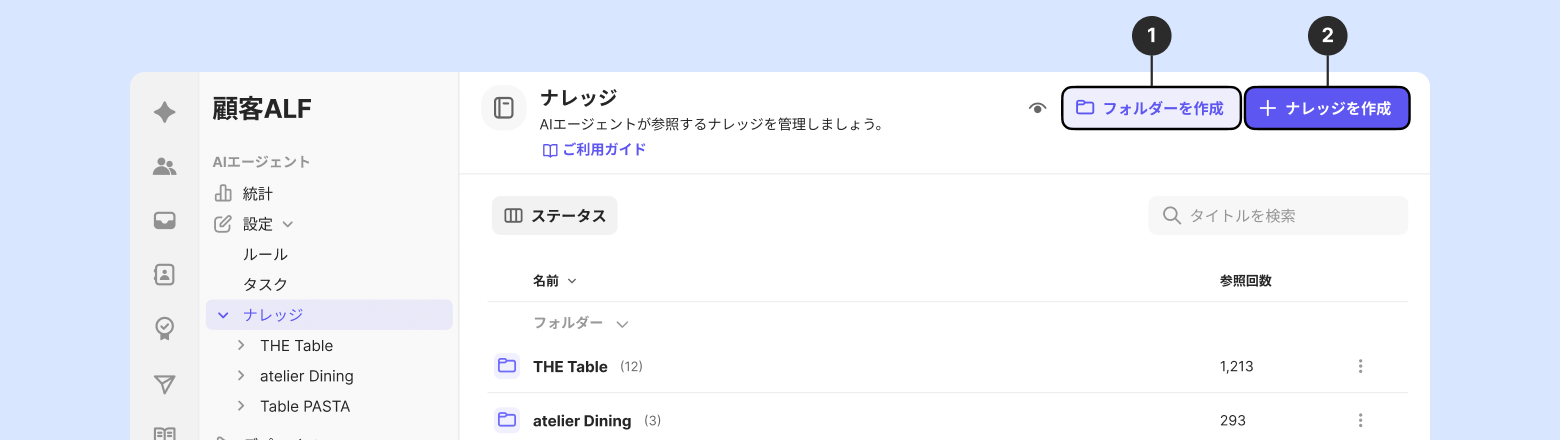Screen dimensions: 1560x440
Task: Sort by the 名前 column dropdown
Action: click(555, 281)
